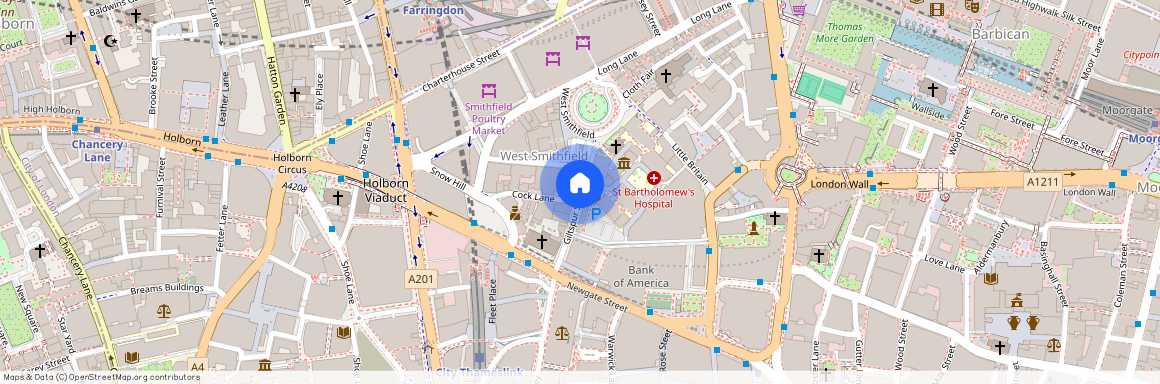Click the courthouse scales icon near Breams Buildings
1160x384 pixels.
163,311
